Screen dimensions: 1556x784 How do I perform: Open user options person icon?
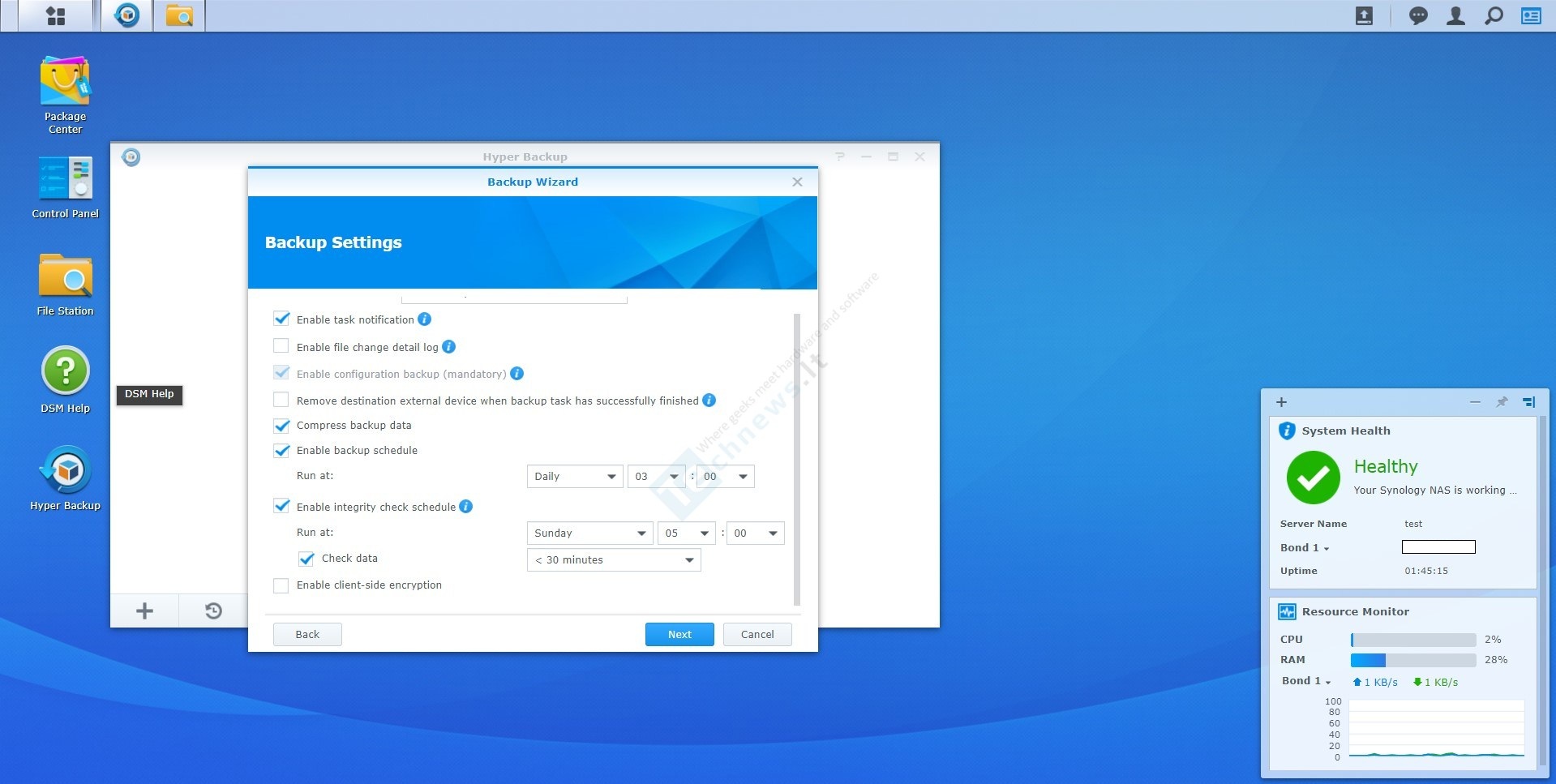1455,15
